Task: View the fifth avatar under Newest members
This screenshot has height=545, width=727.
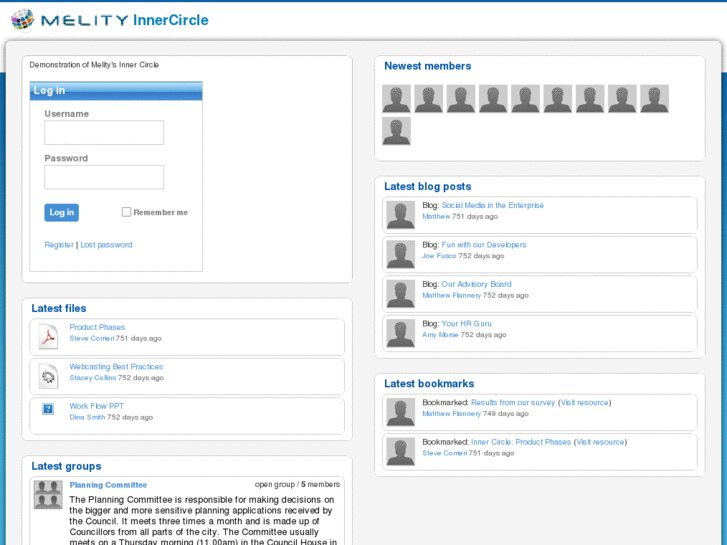Action: [525, 98]
